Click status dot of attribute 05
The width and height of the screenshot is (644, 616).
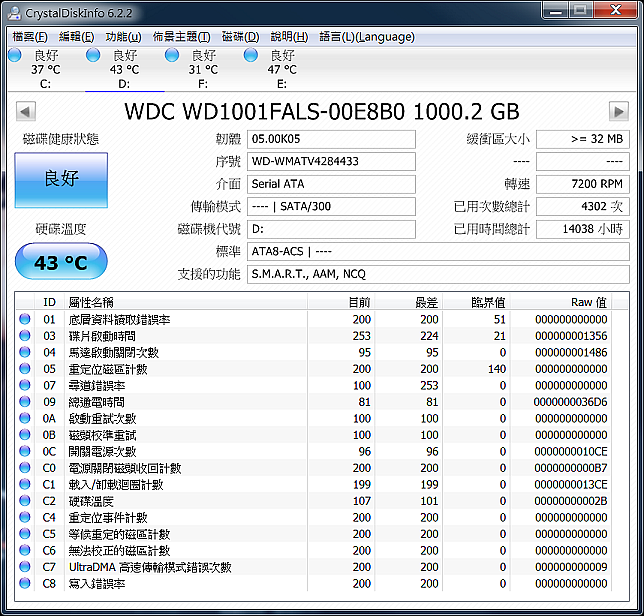[25, 368]
